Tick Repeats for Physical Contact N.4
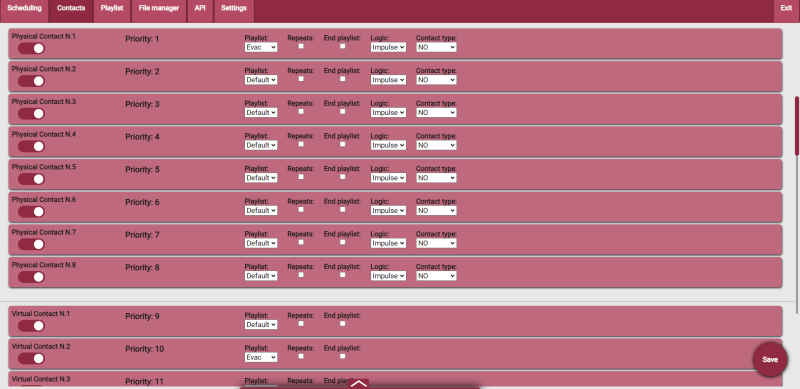The image size is (800, 389). tap(301, 144)
